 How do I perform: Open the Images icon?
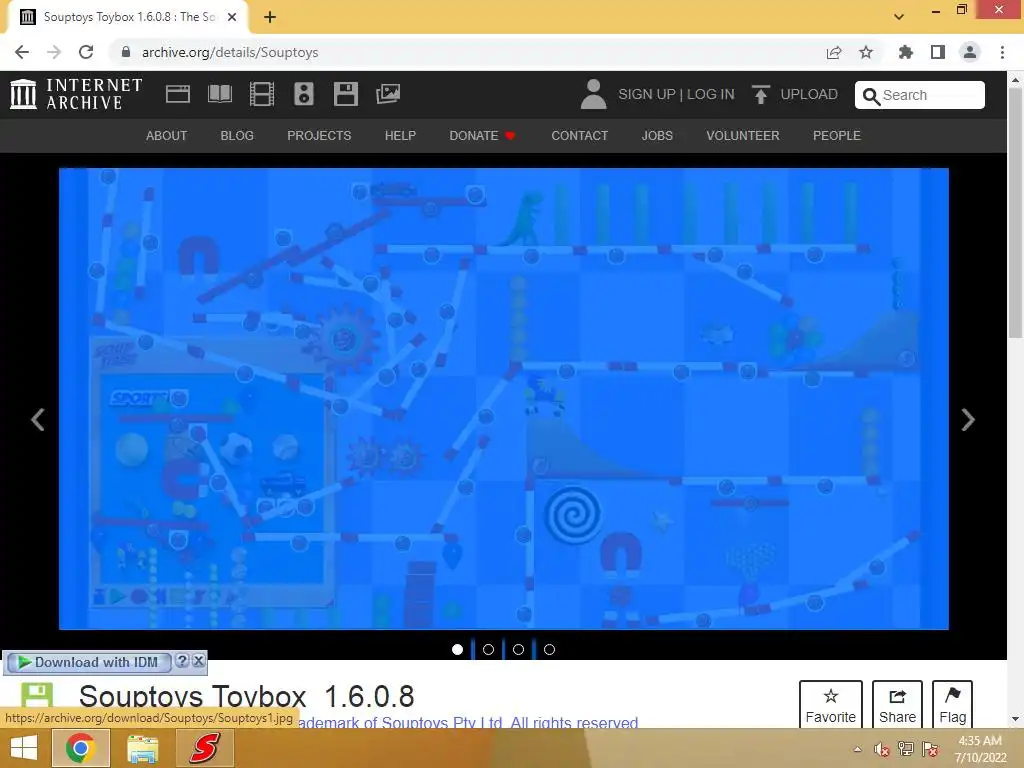click(388, 94)
